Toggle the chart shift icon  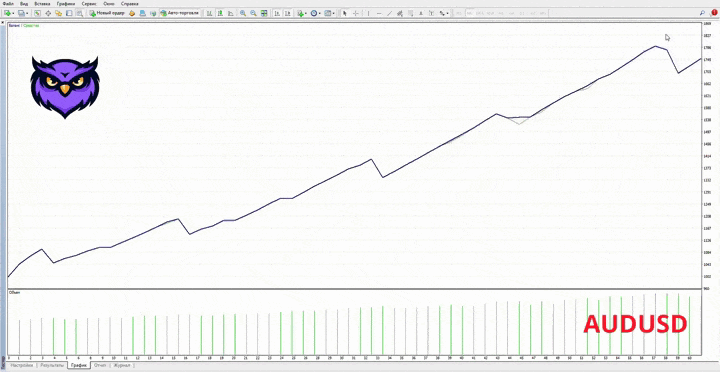point(287,13)
